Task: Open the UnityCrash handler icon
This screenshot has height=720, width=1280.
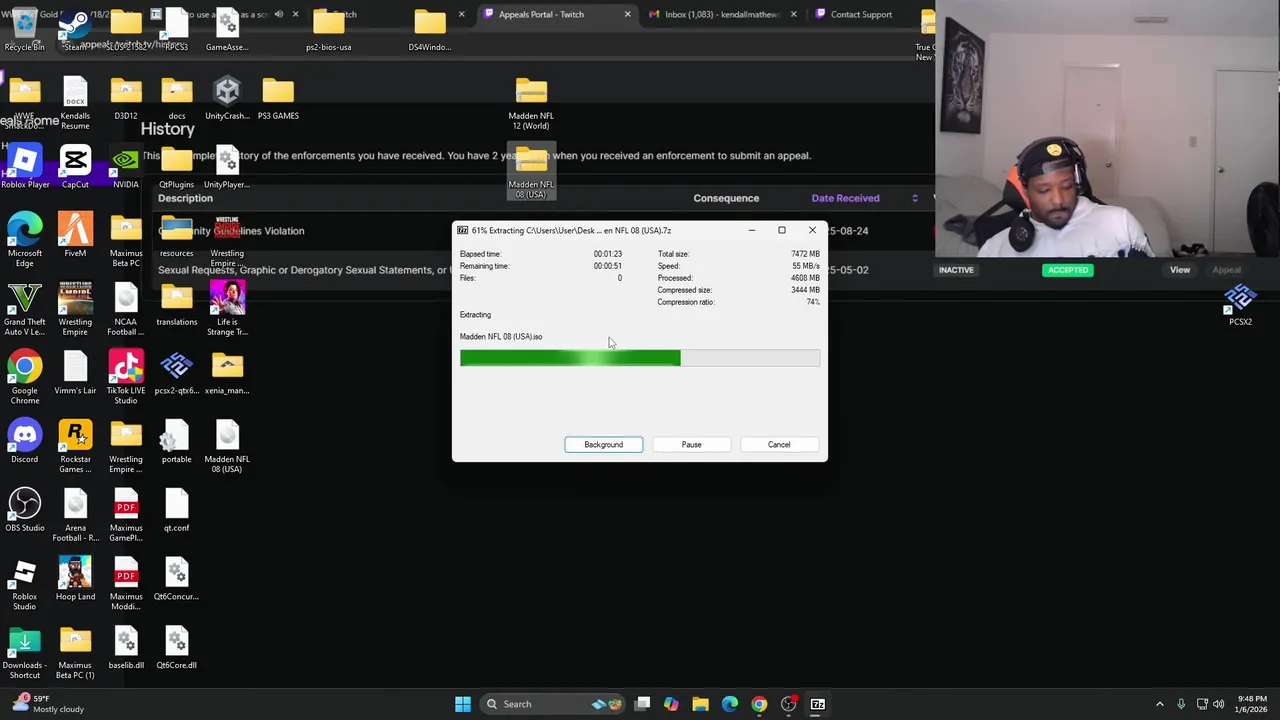Action: click(x=227, y=98)
